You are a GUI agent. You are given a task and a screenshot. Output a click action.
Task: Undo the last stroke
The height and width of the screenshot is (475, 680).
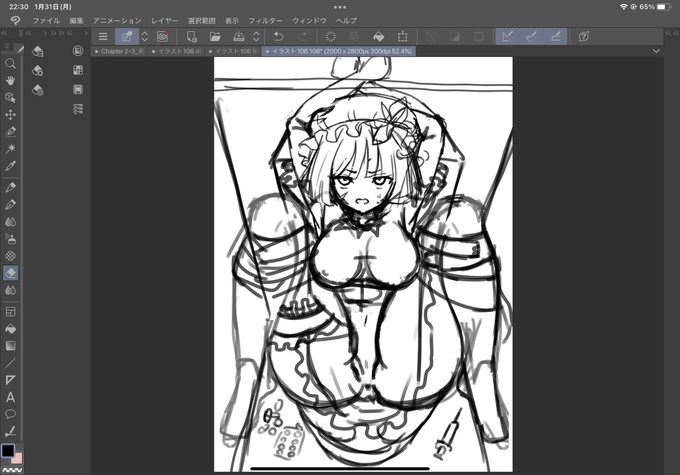[x=278, y=36]
